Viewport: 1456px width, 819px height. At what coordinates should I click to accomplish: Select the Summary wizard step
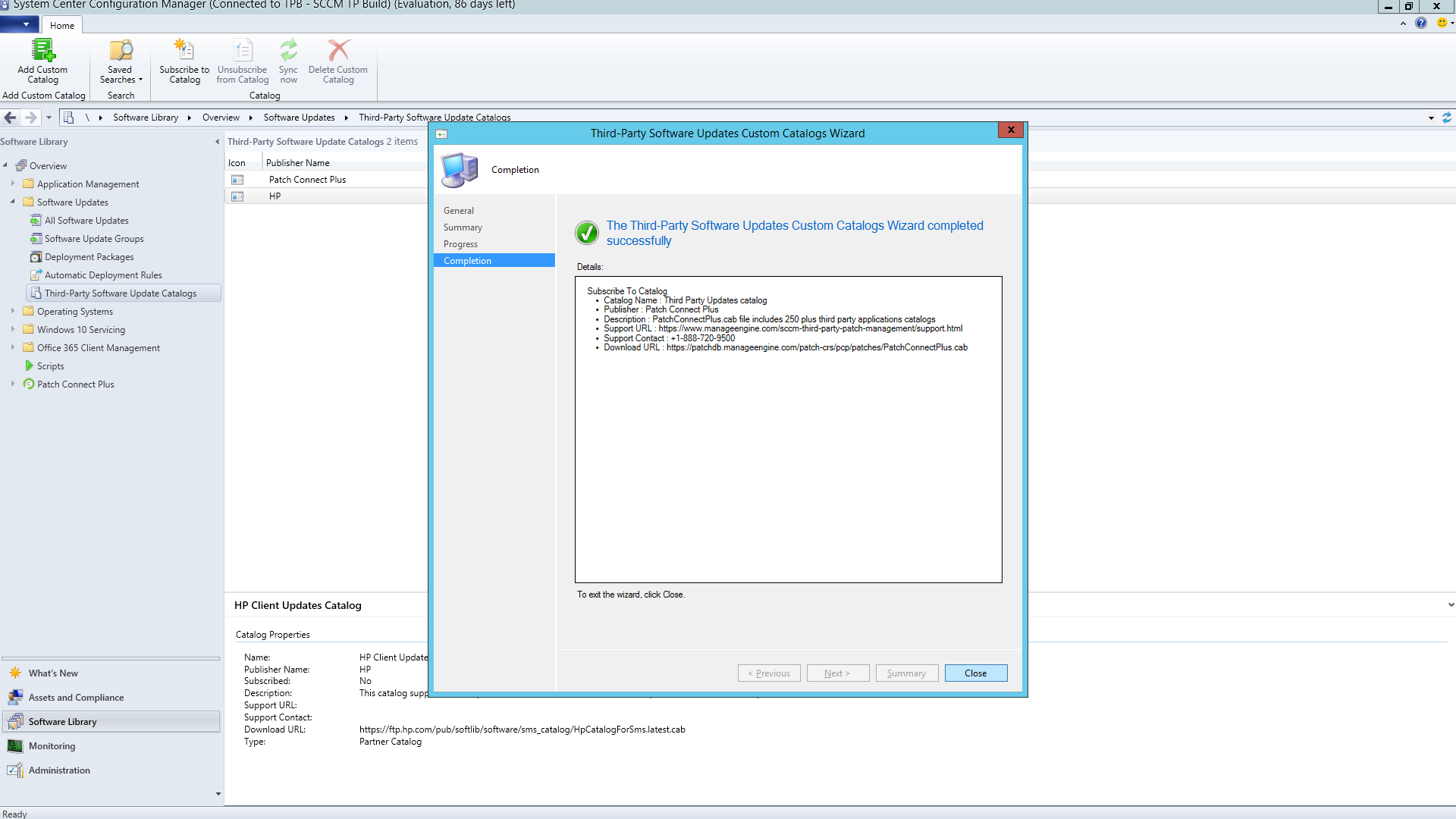(463, 227)
